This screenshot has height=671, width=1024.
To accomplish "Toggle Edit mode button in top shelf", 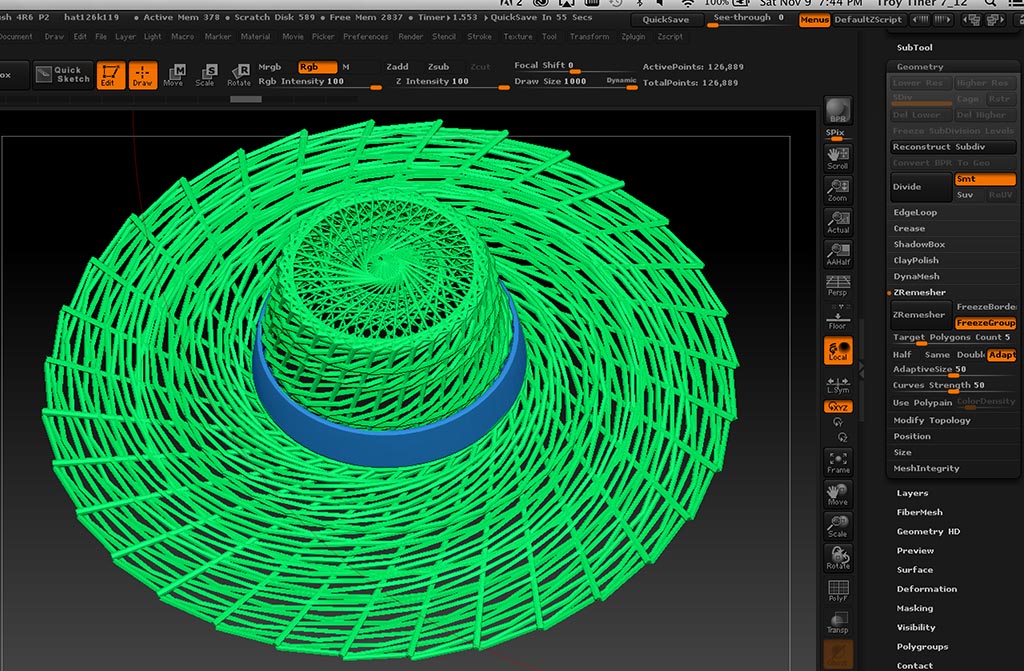I will point(110,75).
